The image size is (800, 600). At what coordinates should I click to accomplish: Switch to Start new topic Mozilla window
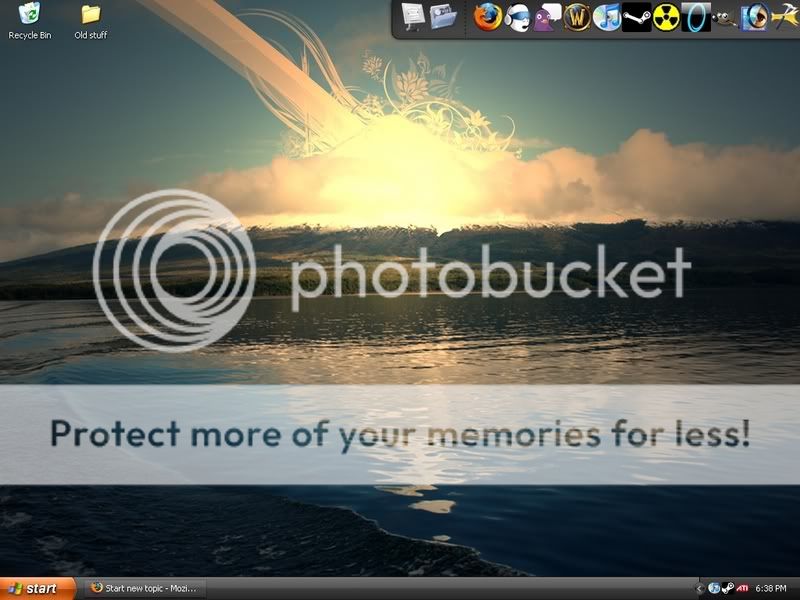[143, 588]
